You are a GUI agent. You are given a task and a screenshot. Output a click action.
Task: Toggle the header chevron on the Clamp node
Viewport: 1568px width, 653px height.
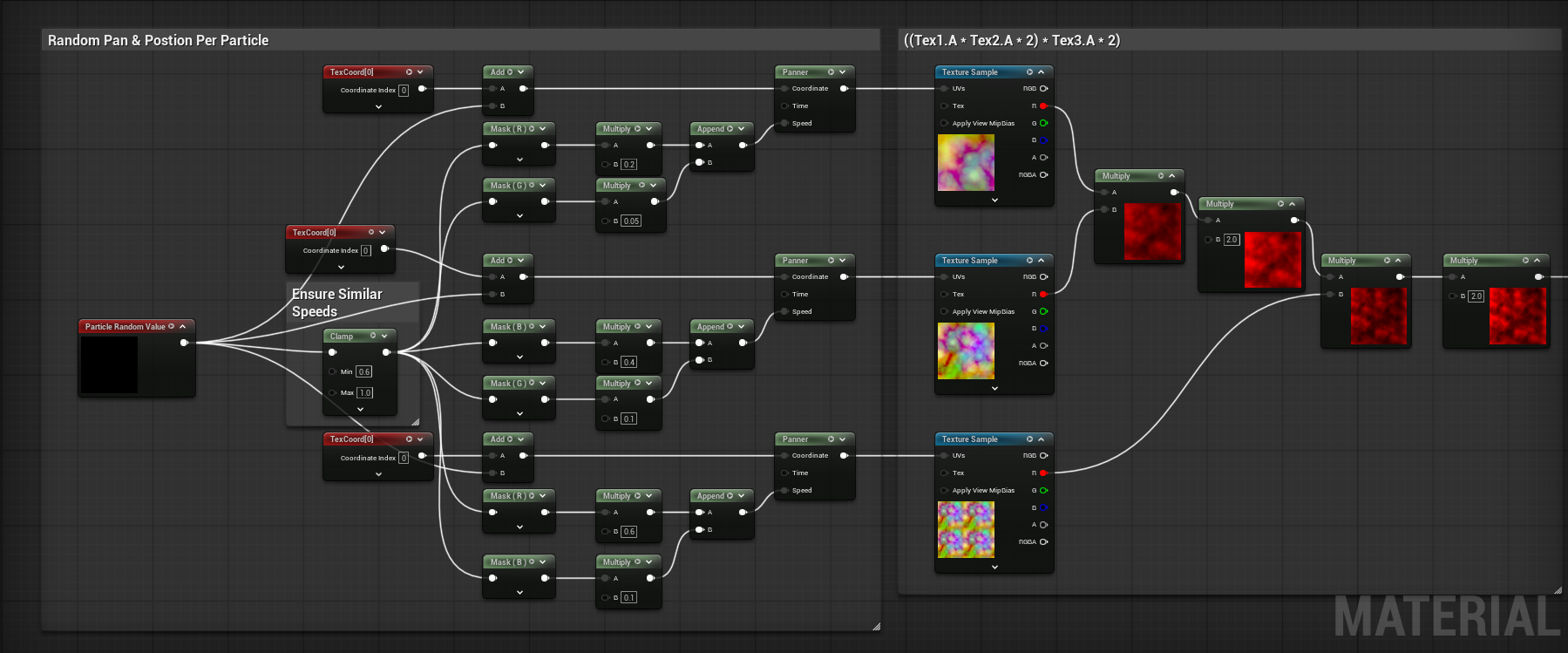(x=384, y=336)
